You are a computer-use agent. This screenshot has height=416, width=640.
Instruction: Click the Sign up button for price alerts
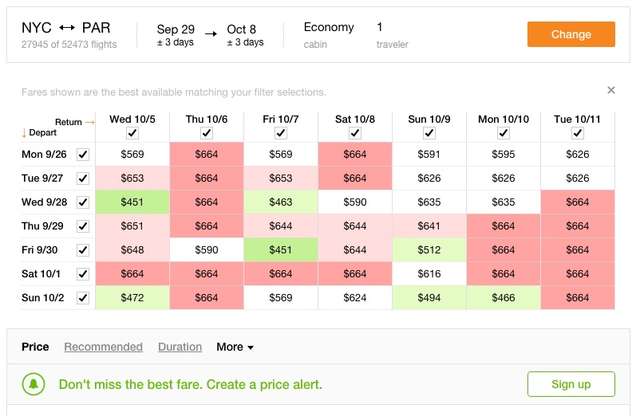[x=571, y=384]
